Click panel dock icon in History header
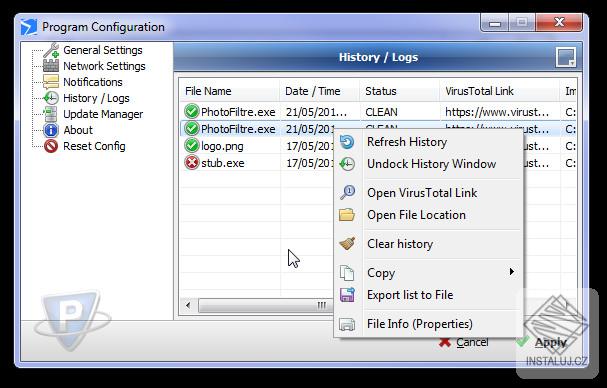The width and height of the screenshot is (607, 388). point(566,57)
